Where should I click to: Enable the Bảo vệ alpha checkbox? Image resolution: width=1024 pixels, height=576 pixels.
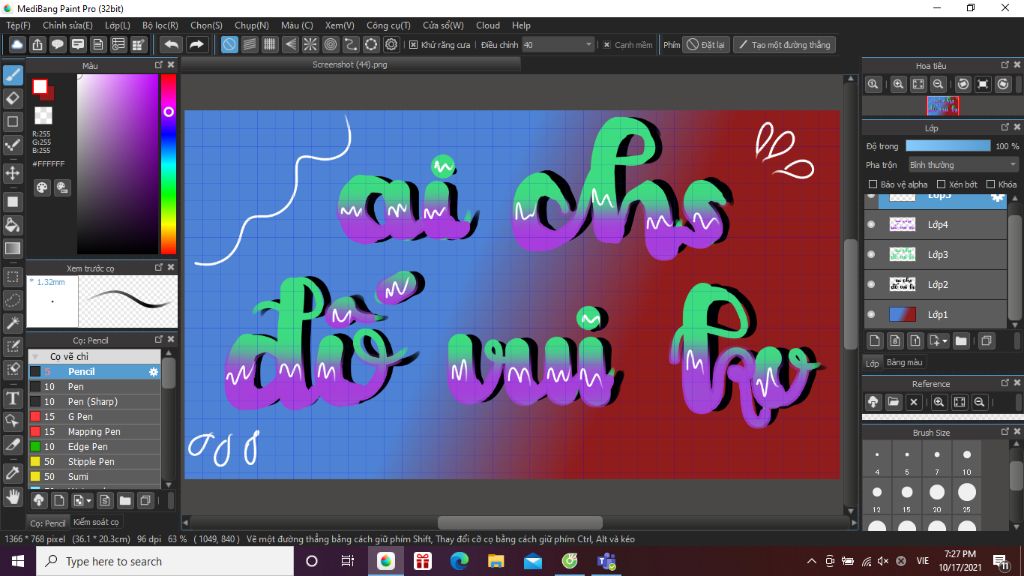(x=872, y=184)
